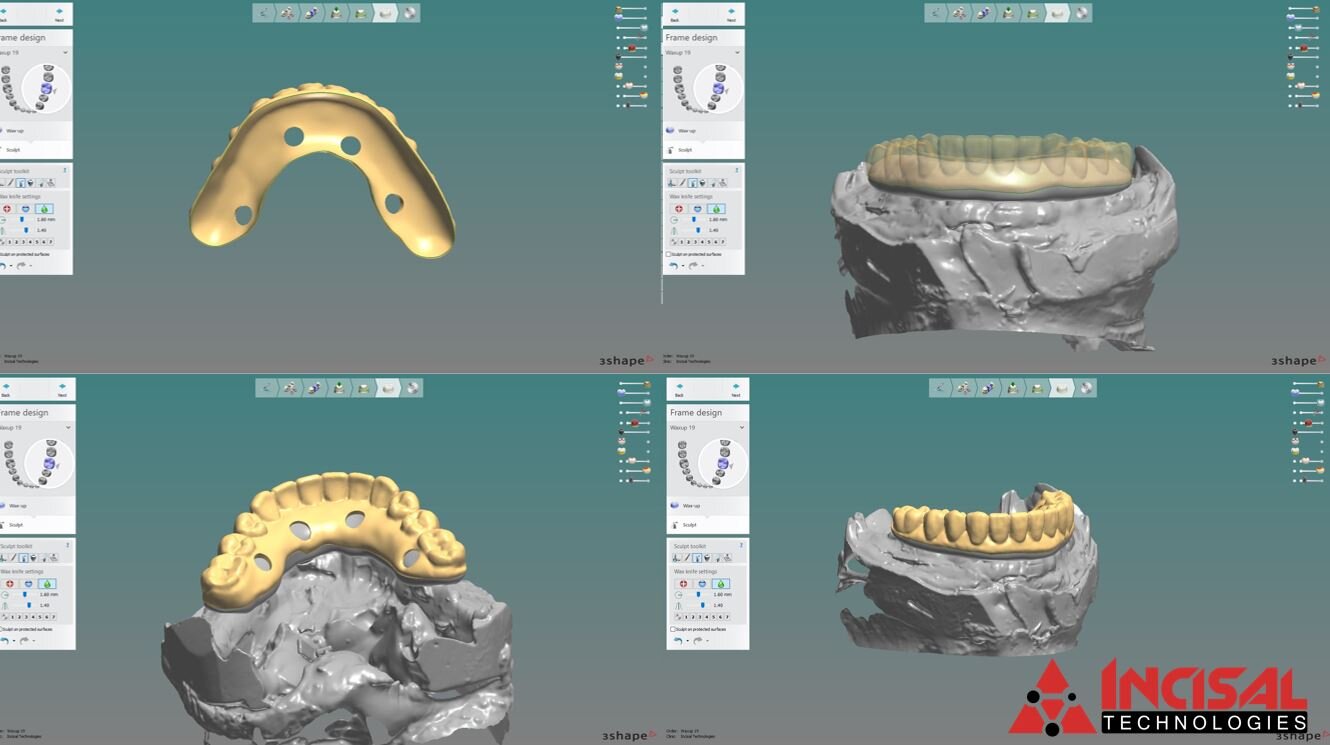
Task: Open the third workflow step in the bare-frame view
Action: tap(312, 13)
